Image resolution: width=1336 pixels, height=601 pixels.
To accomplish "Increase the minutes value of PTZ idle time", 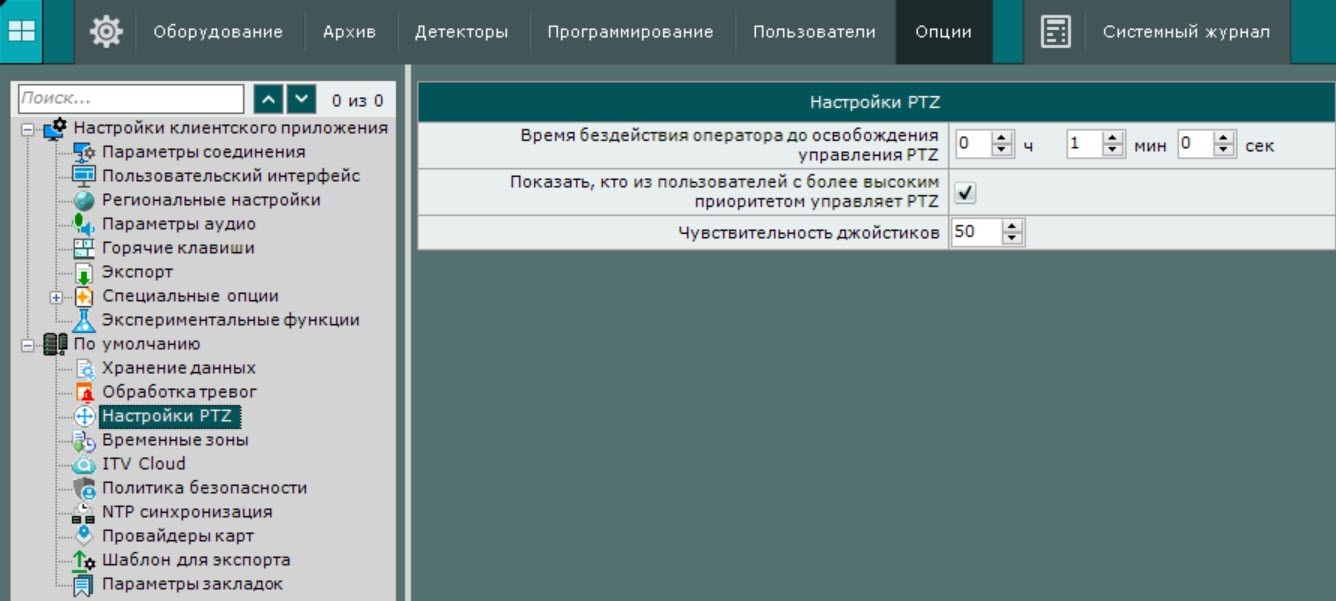I will click(x=1113, y=139).
